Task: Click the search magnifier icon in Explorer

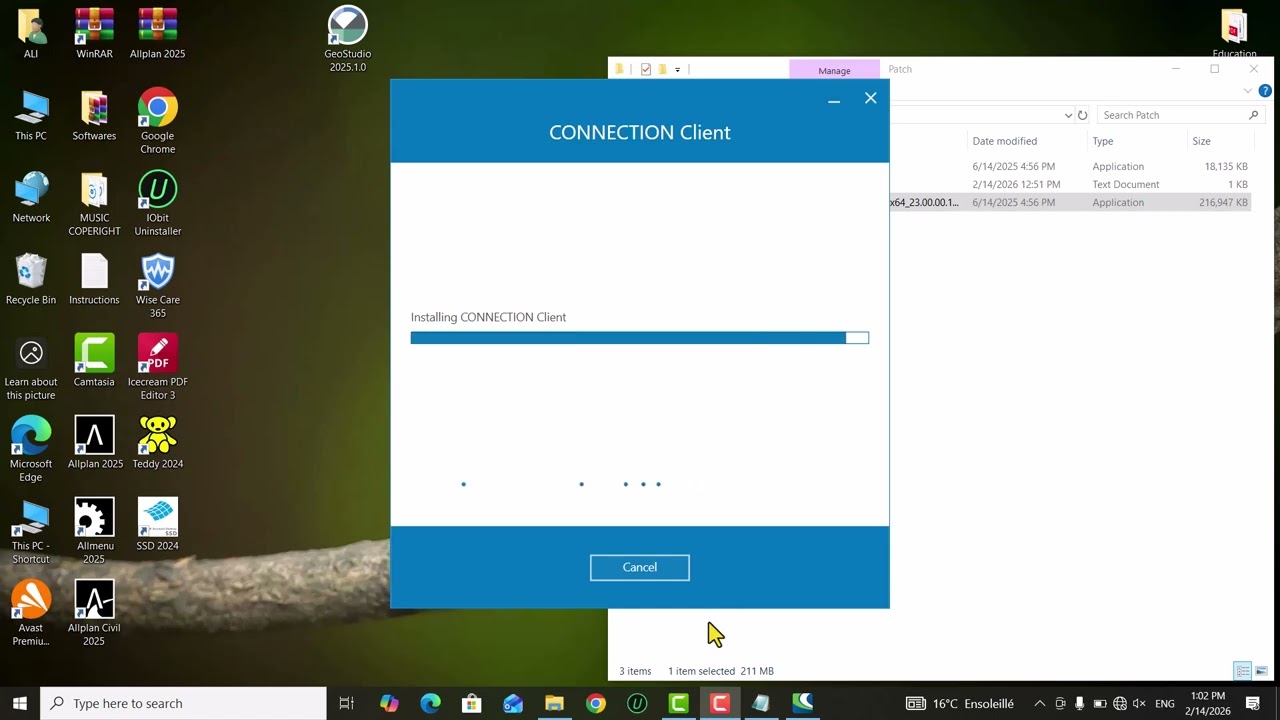Action: [1254, 115]
